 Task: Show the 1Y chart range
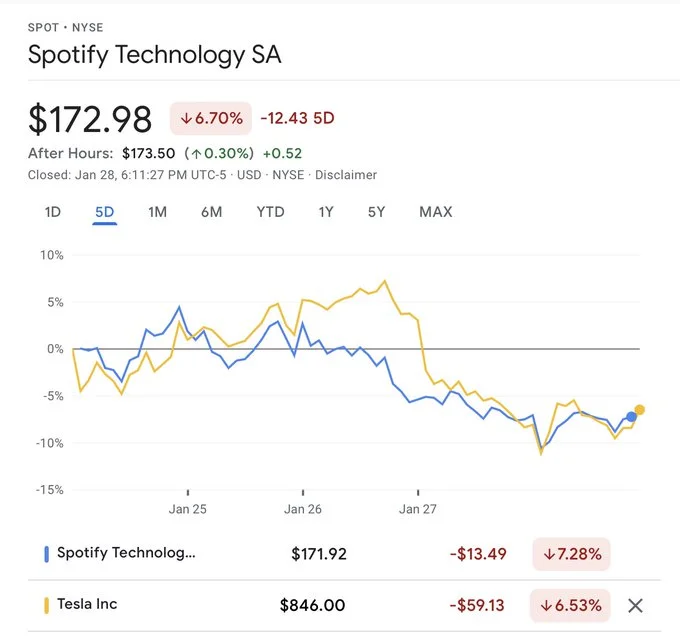326,212
